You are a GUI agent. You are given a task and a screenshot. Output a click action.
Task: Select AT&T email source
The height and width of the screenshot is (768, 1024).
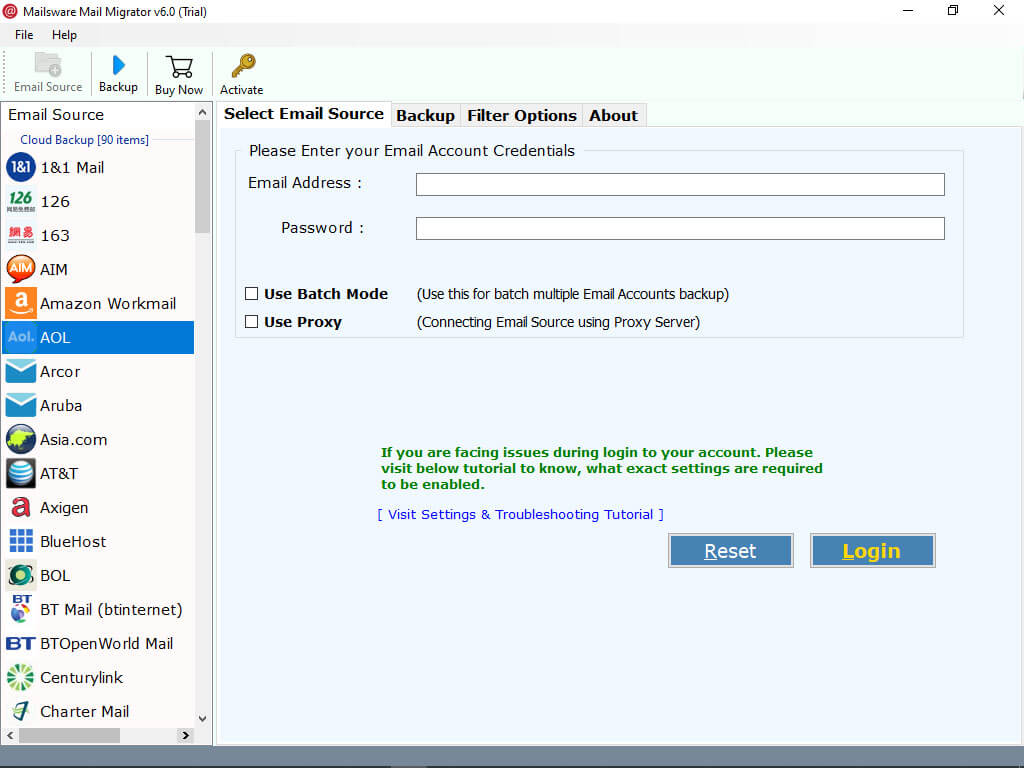pos(58,474)
